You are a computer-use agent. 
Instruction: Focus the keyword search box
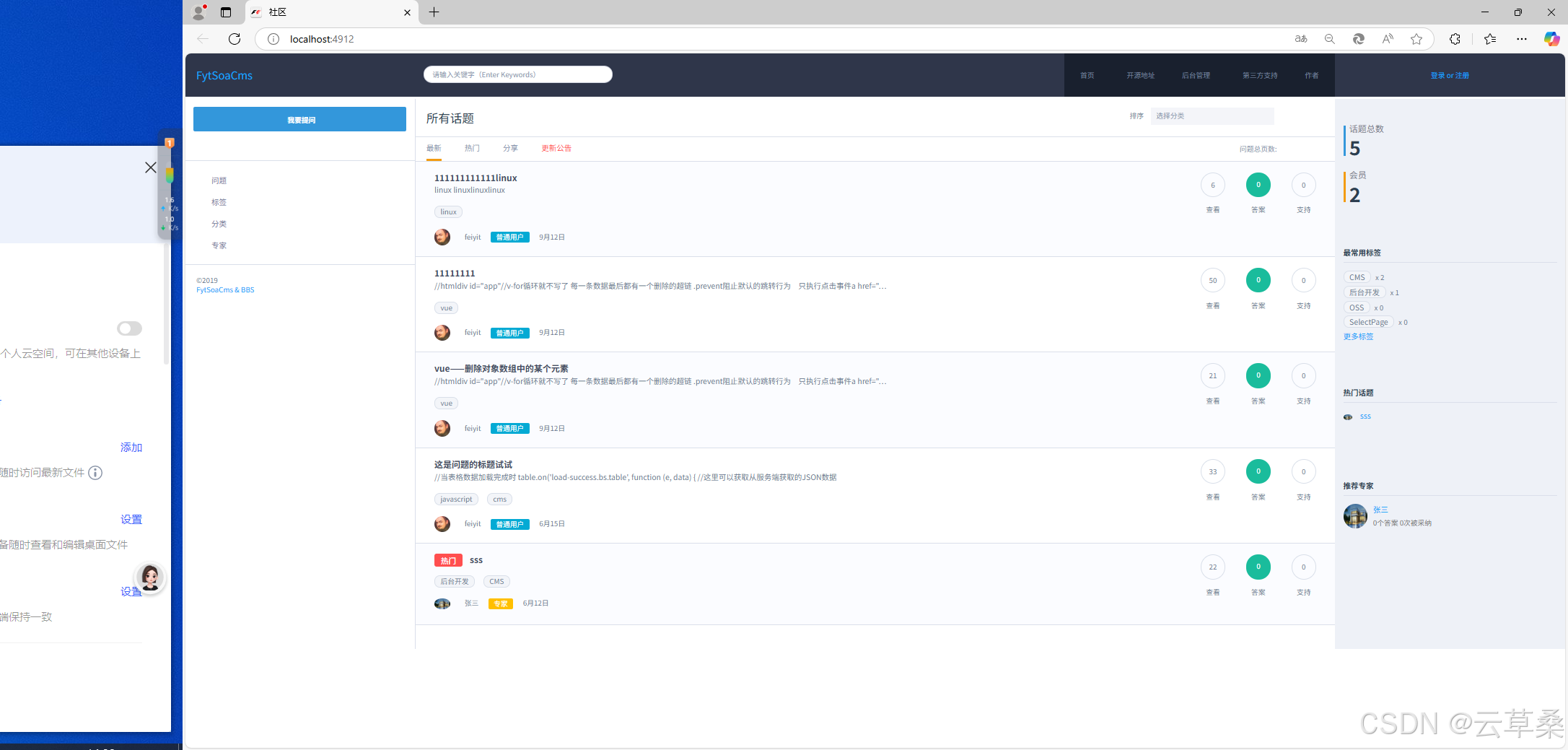pyautogui.click(x=518, y=74)
